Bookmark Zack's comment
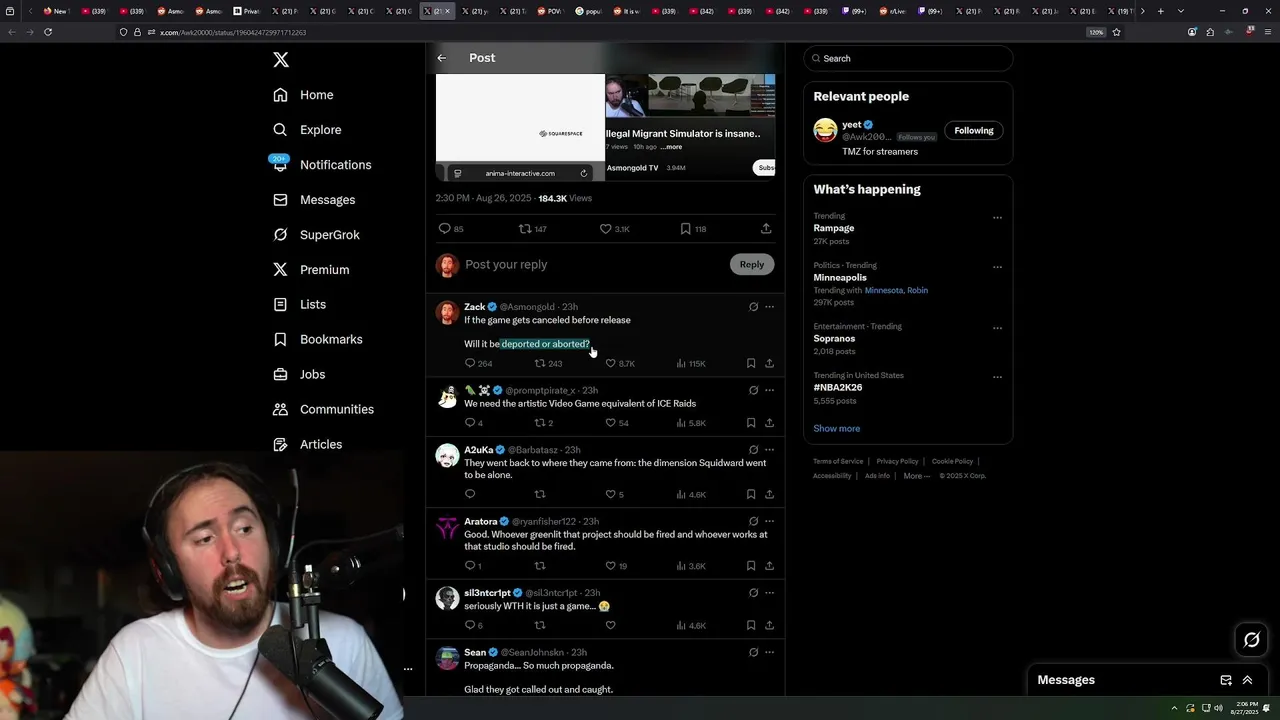1280x720 pixels. pyautogui.click(x=751, y=364)
